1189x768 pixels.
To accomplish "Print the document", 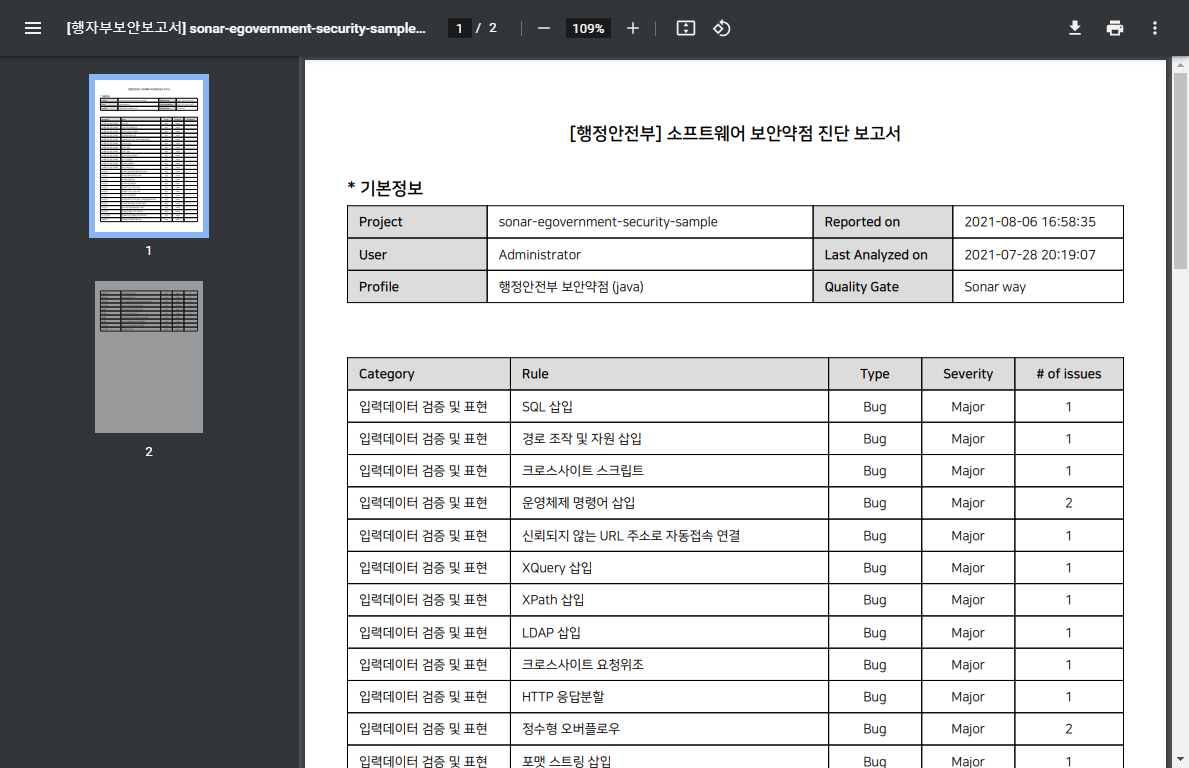I will tap(1115, 28).
